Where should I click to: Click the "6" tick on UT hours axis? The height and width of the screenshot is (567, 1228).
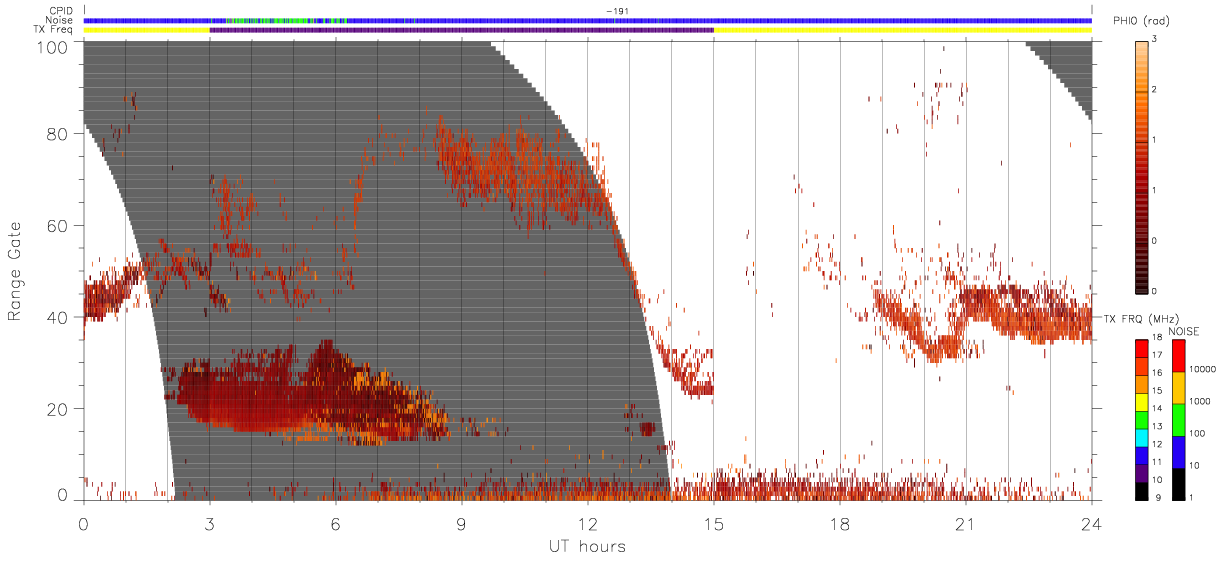pyautogui.click(x=335, y=522)
